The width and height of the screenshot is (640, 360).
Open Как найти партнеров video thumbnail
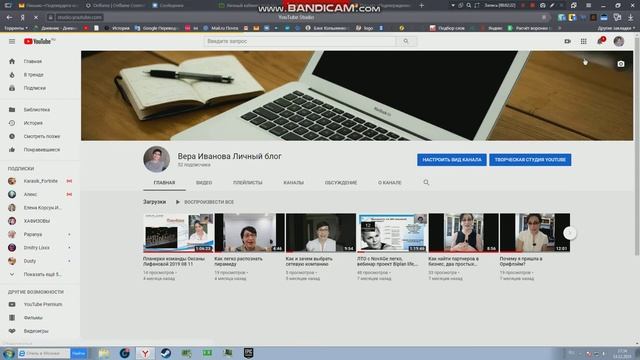pyautogui.click(x=463, y=233)
